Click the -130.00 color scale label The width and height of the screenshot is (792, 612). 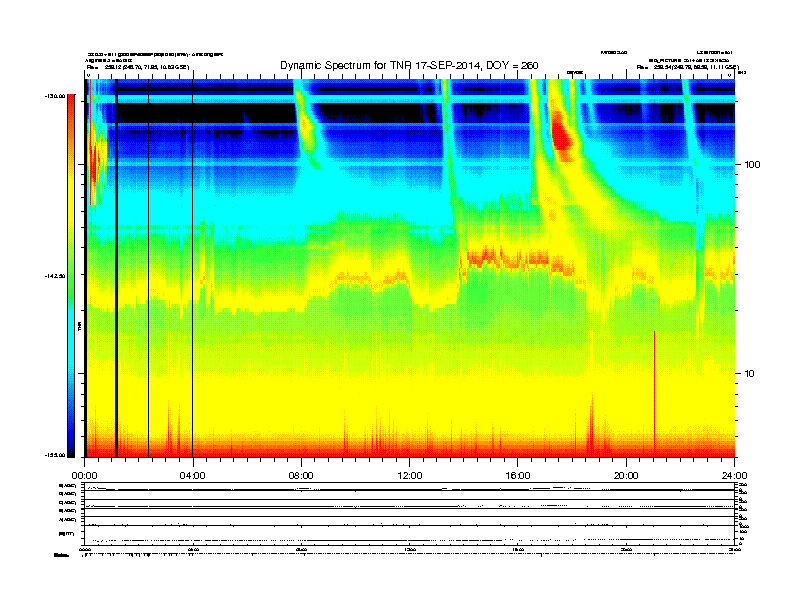click(x=55, y=96)
